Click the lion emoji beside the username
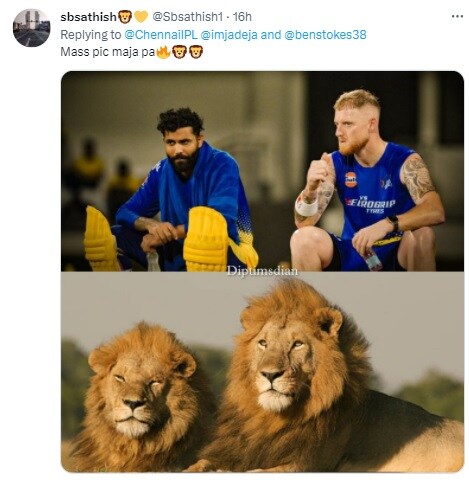 [125, 17]
